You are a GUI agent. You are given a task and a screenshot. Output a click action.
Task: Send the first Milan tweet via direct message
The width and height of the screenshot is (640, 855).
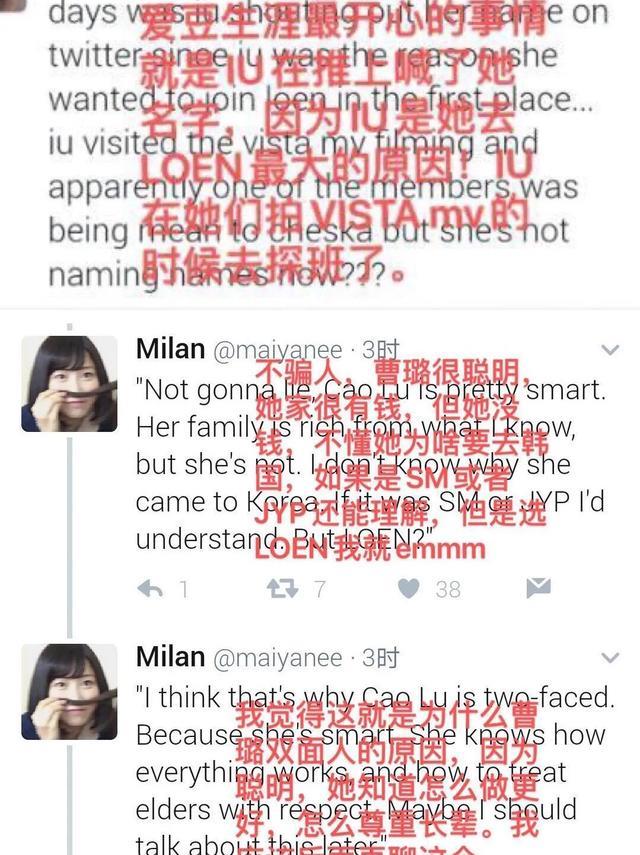(539, 588)
